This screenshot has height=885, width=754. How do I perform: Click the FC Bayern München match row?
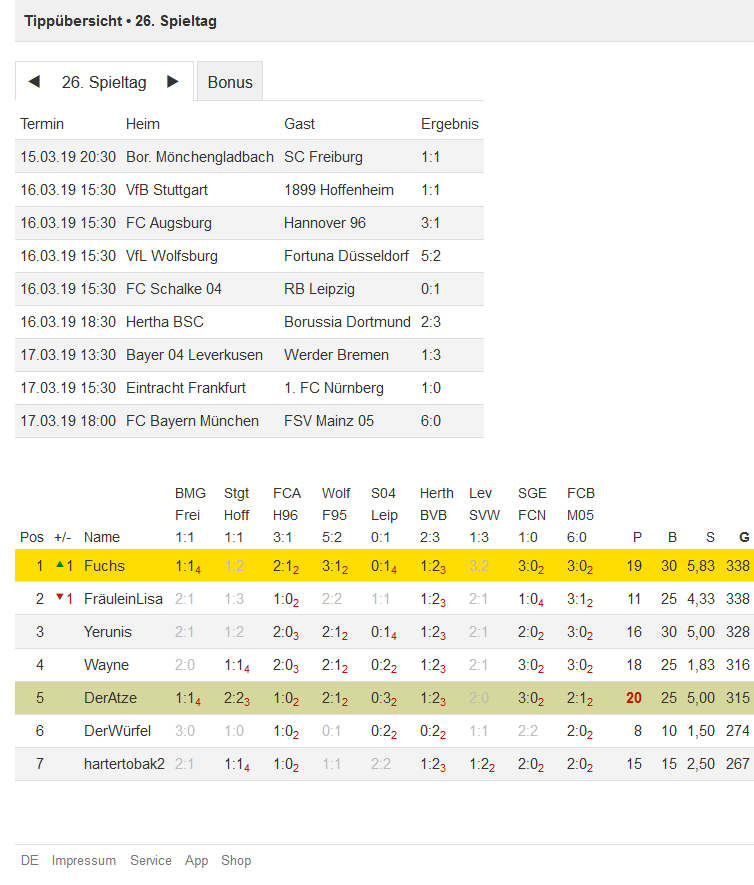pos(249,420)
